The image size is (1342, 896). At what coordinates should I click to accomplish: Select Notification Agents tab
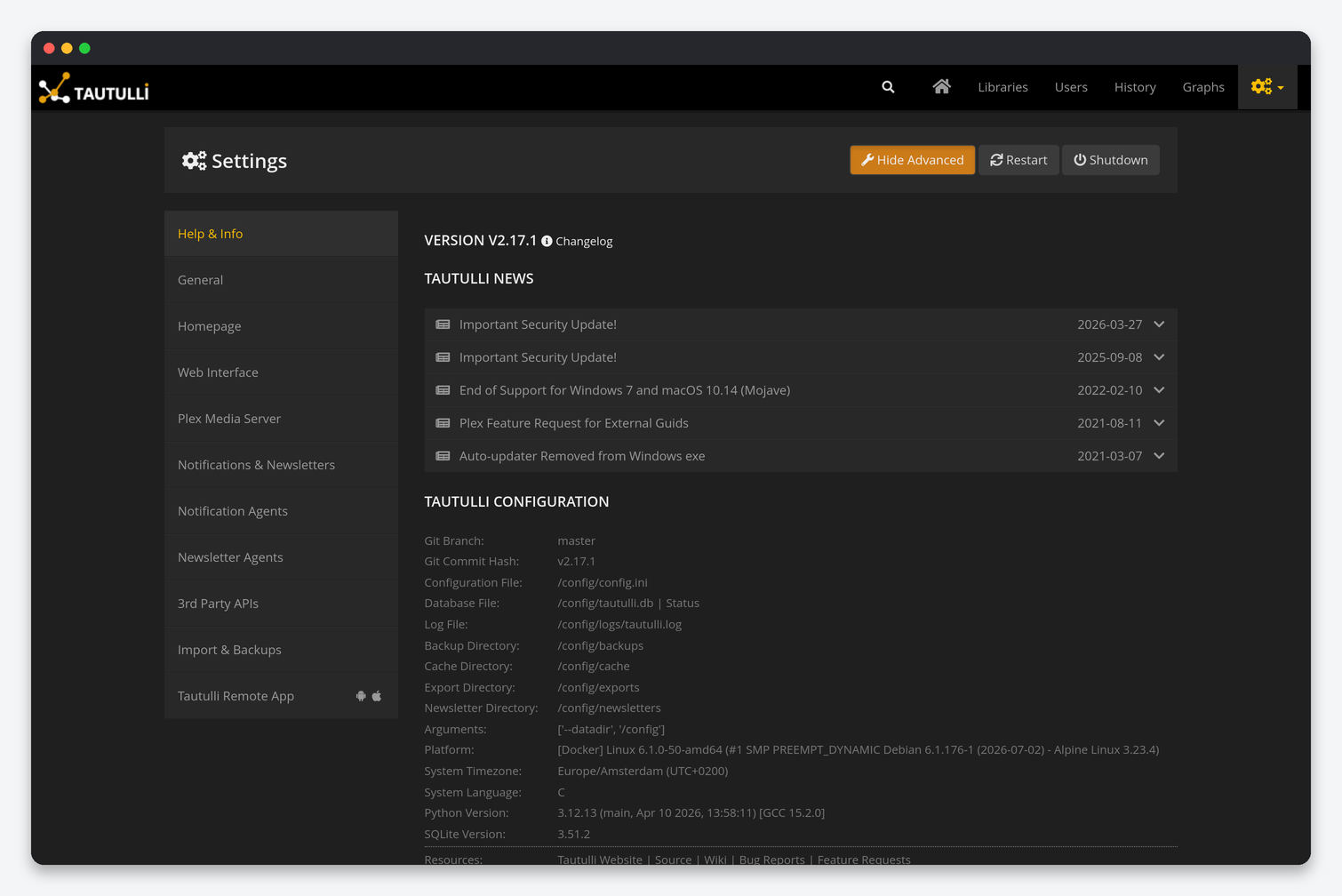[281, 511]
